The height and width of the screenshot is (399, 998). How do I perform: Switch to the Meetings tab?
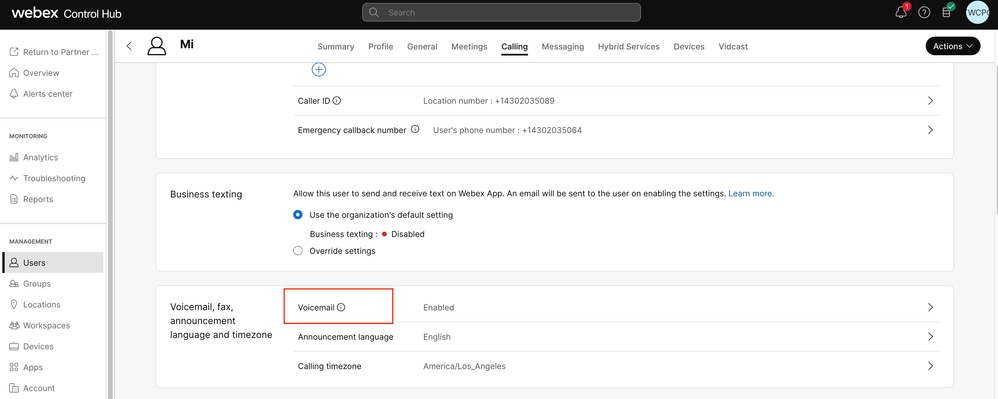[x=469, y=46]
